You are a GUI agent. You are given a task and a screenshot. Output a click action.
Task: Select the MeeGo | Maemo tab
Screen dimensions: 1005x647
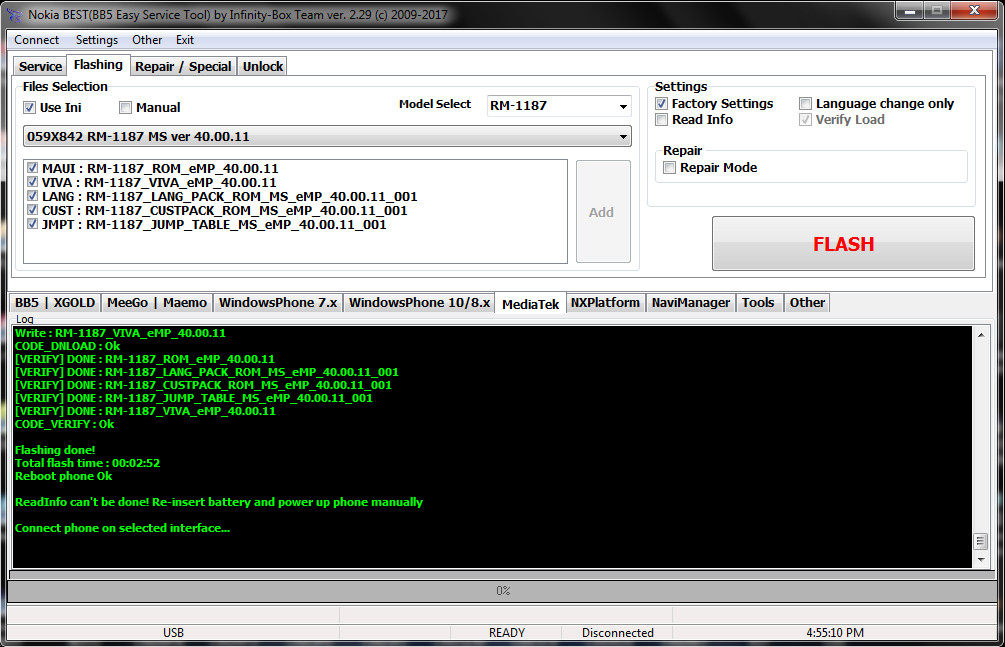point(157,303)
